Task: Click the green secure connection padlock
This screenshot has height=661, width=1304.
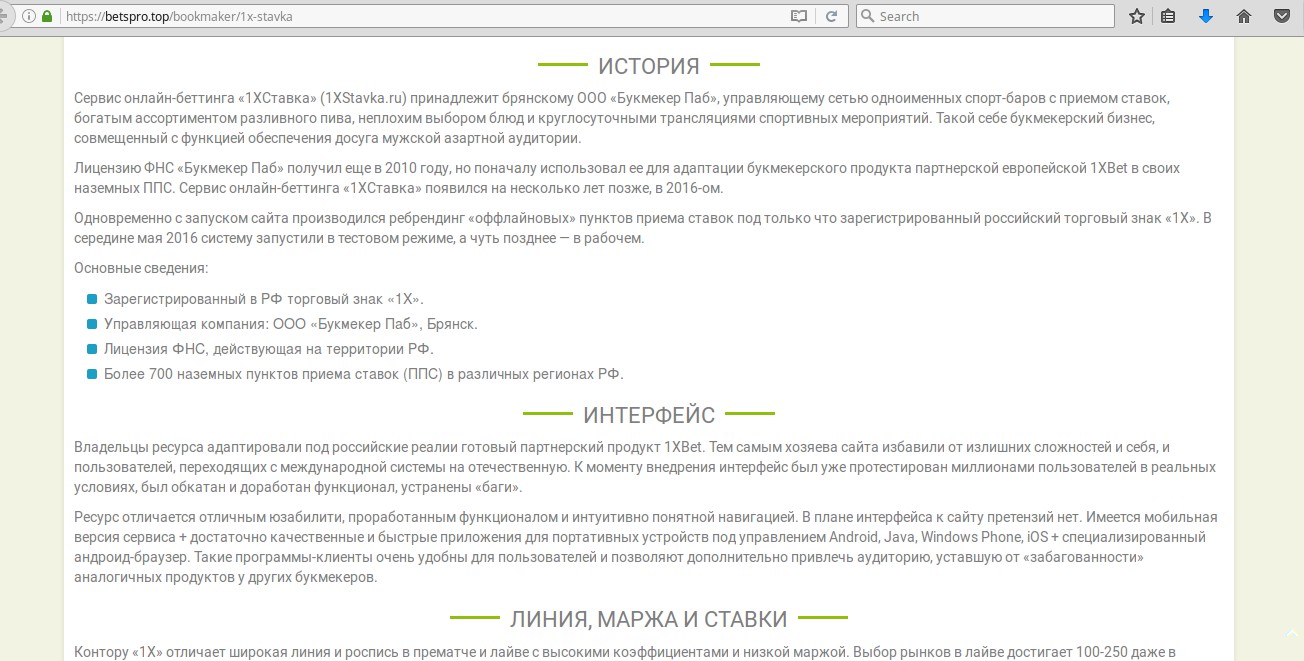Action: point(46,16)
